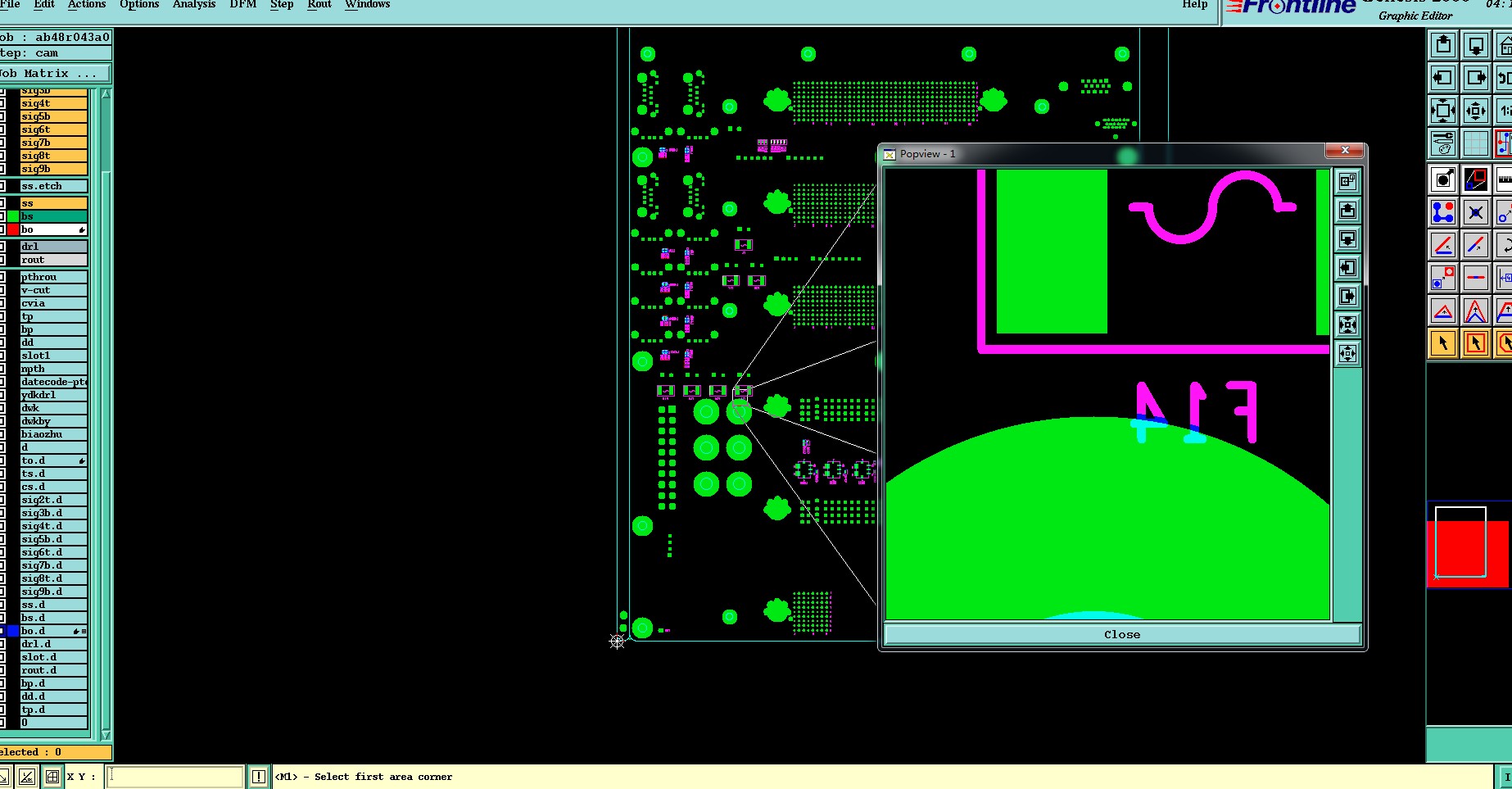The width and height of the screenshot is (1512, 789).
Task: Select the biaozhu layer row
Action: [x=54, y=434]
